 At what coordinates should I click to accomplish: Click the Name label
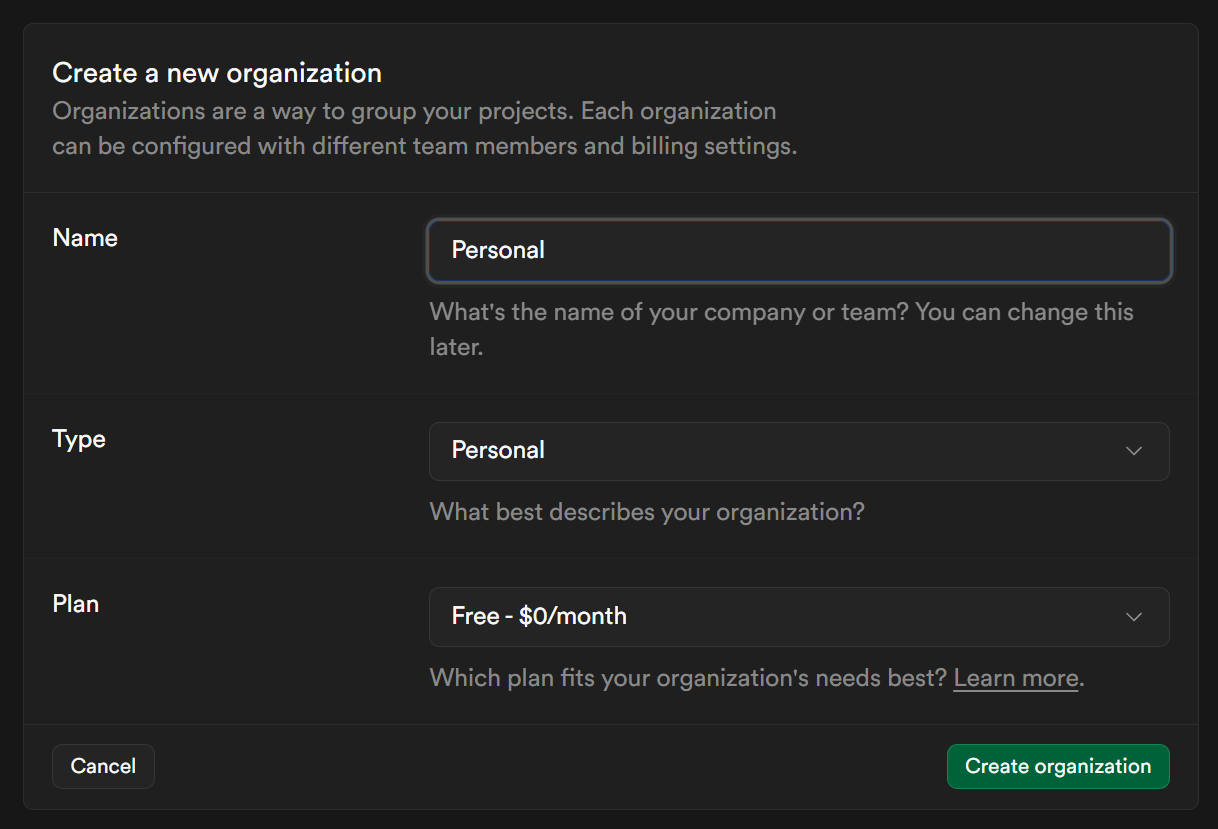tap(84, 238)
